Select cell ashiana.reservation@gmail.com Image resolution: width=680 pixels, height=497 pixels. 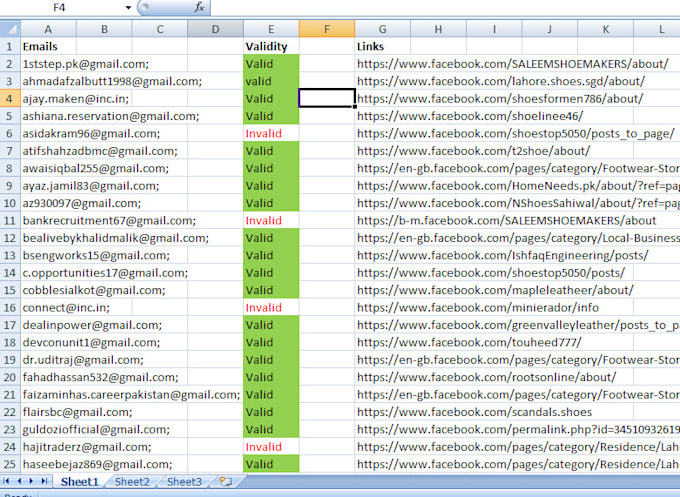[x=111, y=116]
